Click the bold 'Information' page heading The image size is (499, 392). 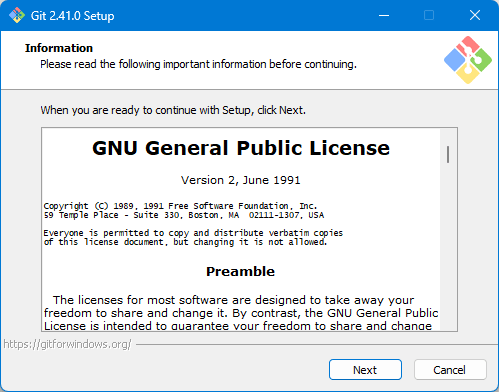59,48
